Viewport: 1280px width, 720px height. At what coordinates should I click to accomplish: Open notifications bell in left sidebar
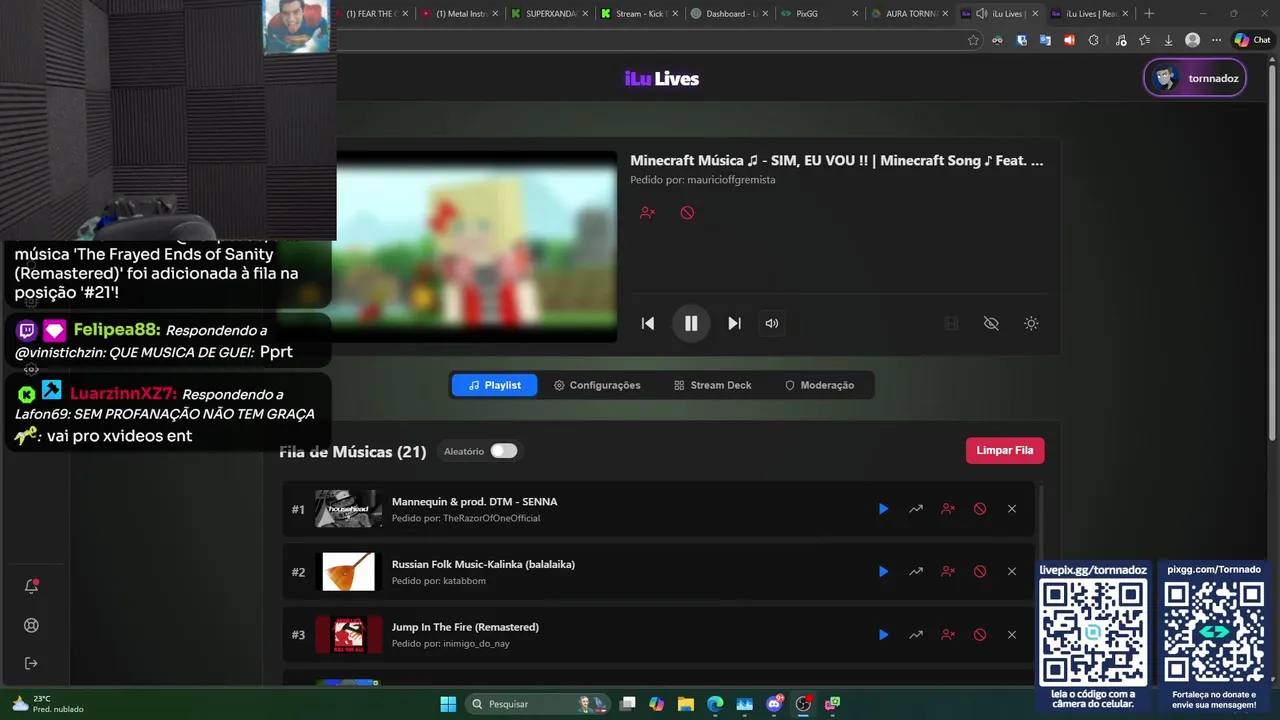pyautogui.click(x=31, y=587)
